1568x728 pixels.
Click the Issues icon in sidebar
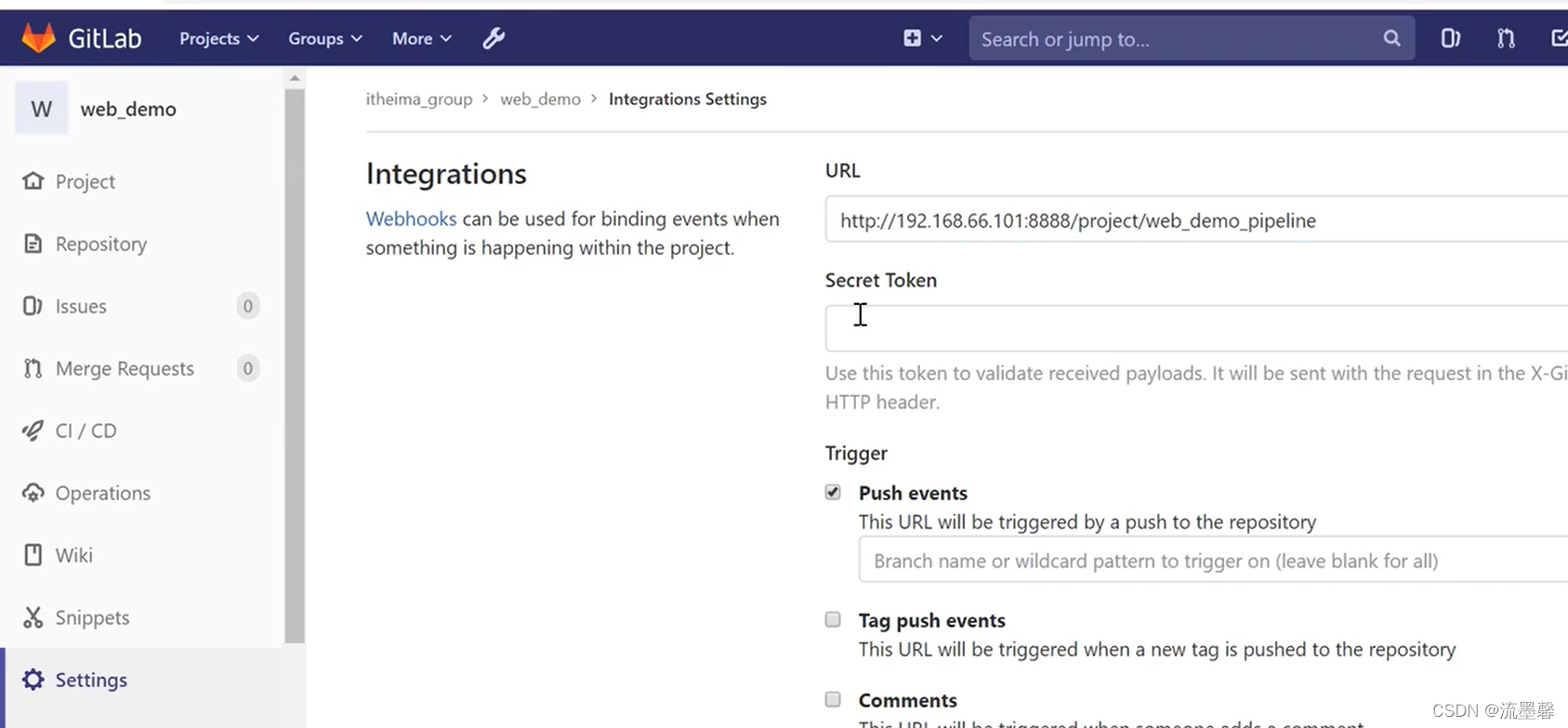[33, 306]
